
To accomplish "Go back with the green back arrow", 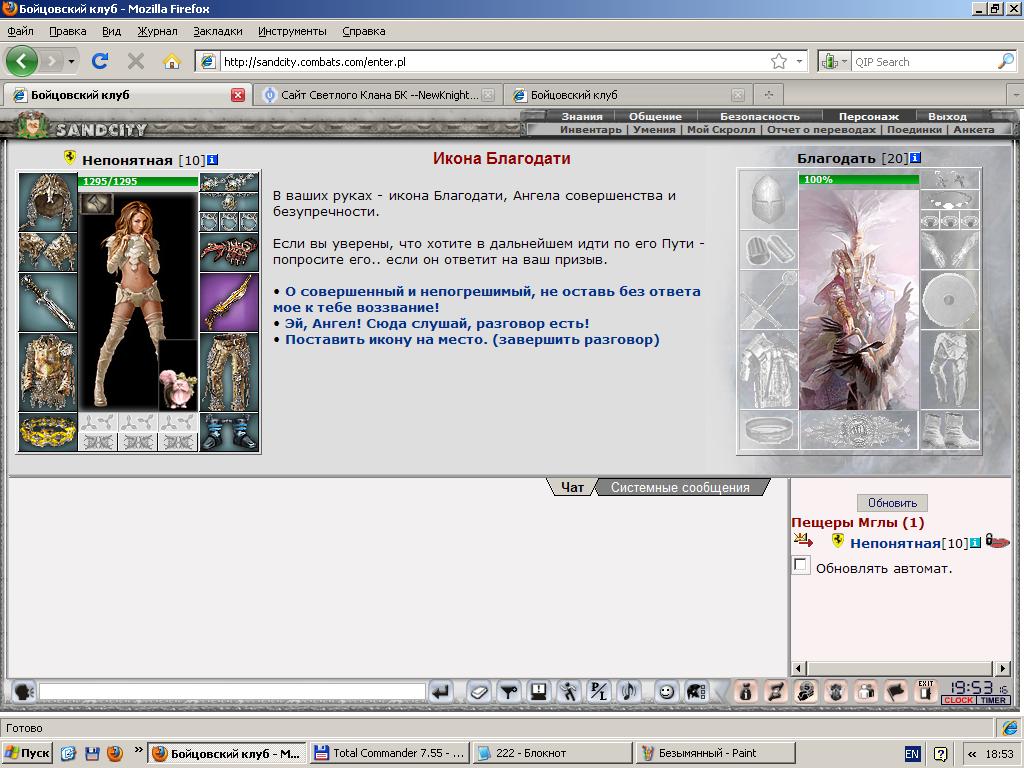I will [x=22, y=61].
